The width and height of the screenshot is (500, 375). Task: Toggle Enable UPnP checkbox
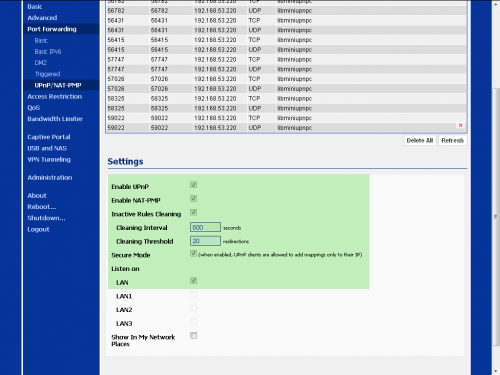point(193,185)
